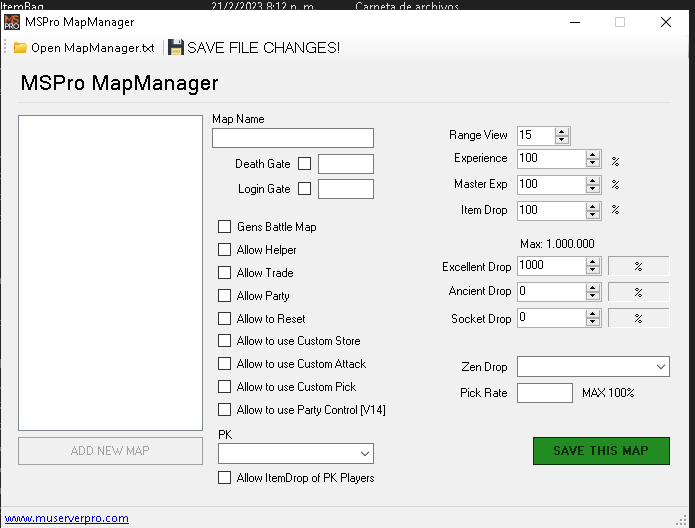Click the Pick Rate input box
This screenshot has height=528, width=695.
click(544, 393)
